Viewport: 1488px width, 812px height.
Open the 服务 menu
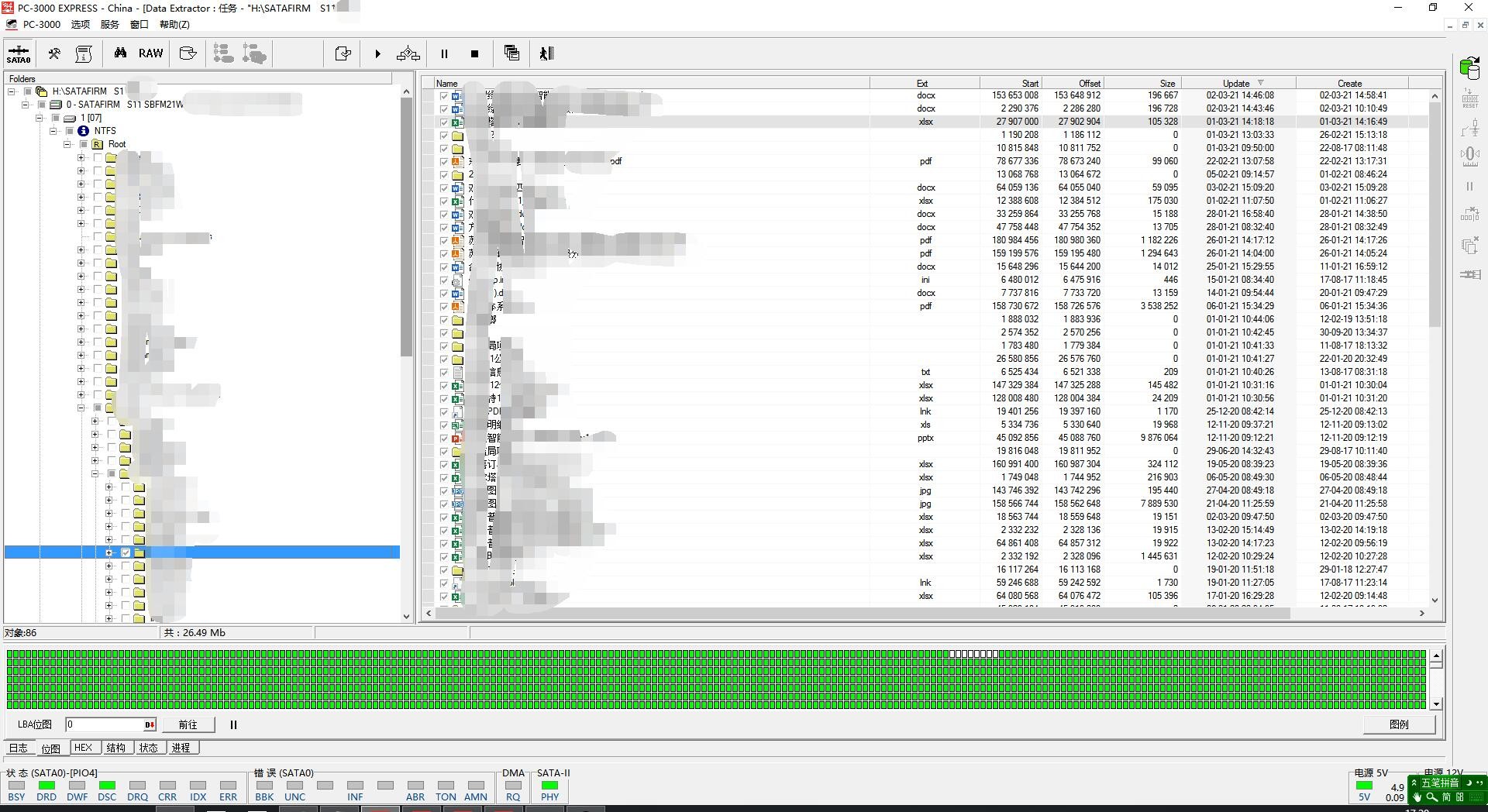(x=110, y=24)
